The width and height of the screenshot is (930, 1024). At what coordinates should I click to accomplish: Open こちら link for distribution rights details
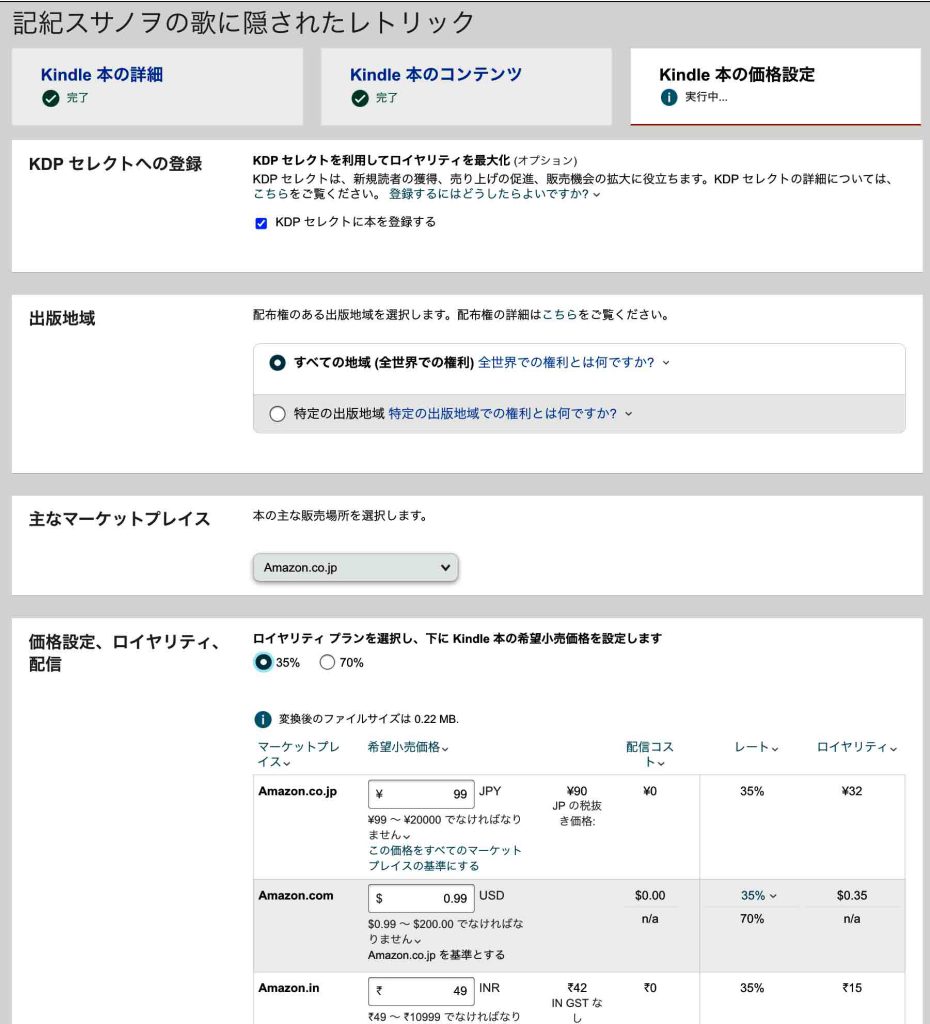[559, 314]
